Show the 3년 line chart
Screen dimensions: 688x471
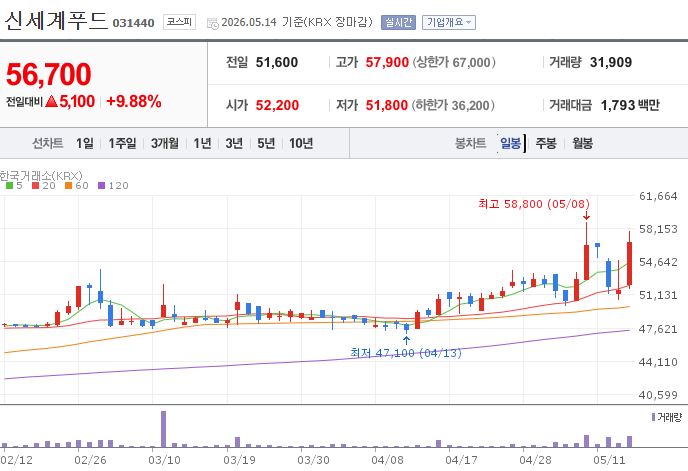coord(234,143)
